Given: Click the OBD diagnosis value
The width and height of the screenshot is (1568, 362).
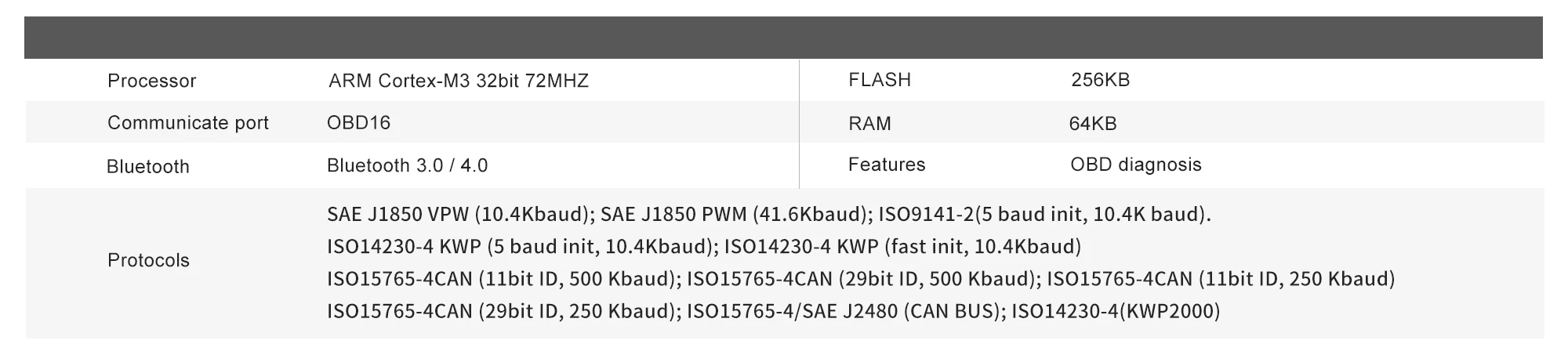Looking at the screenshot, I should click(1136, 165).
